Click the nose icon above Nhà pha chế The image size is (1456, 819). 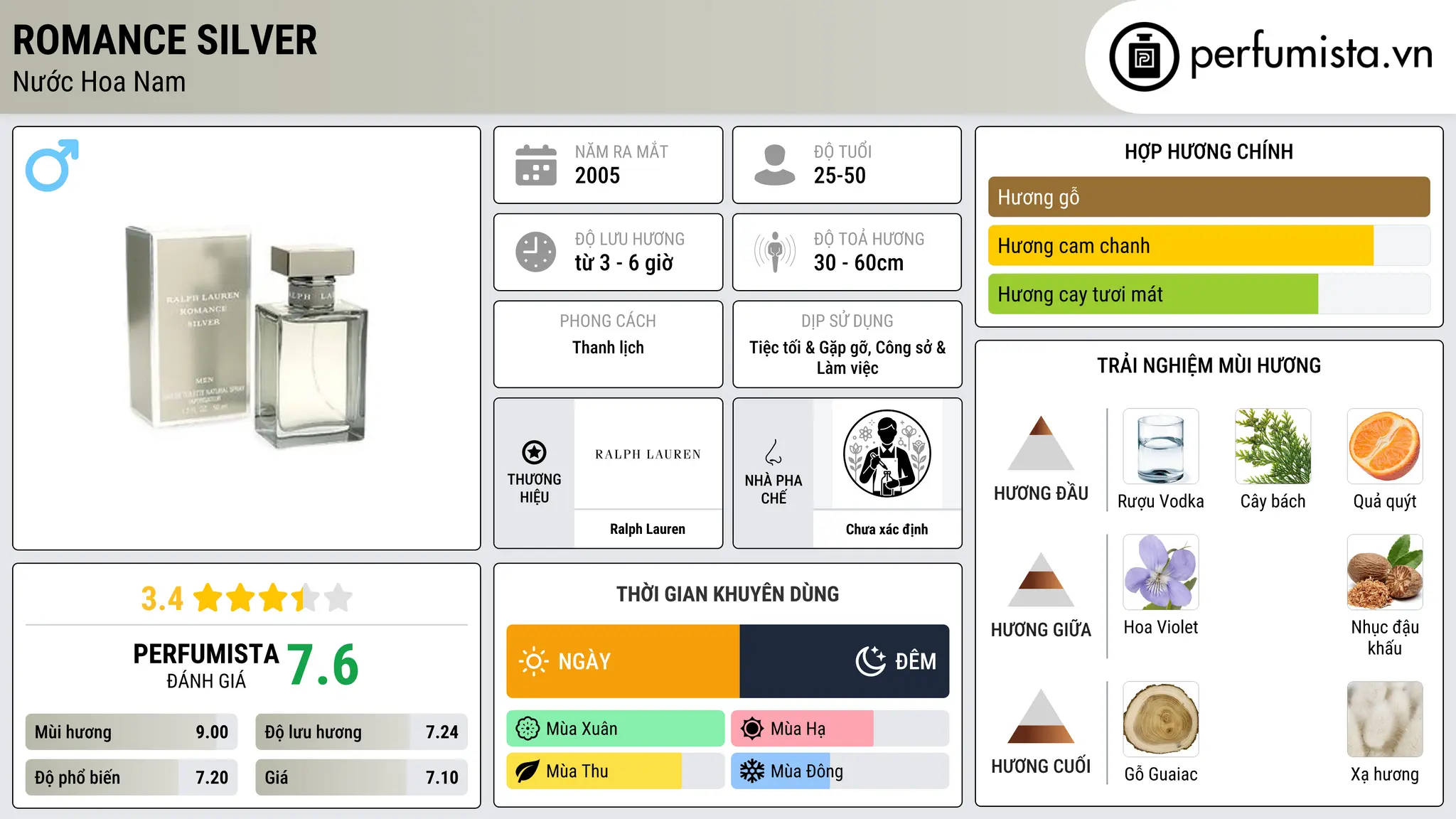(x=773, y=452)
